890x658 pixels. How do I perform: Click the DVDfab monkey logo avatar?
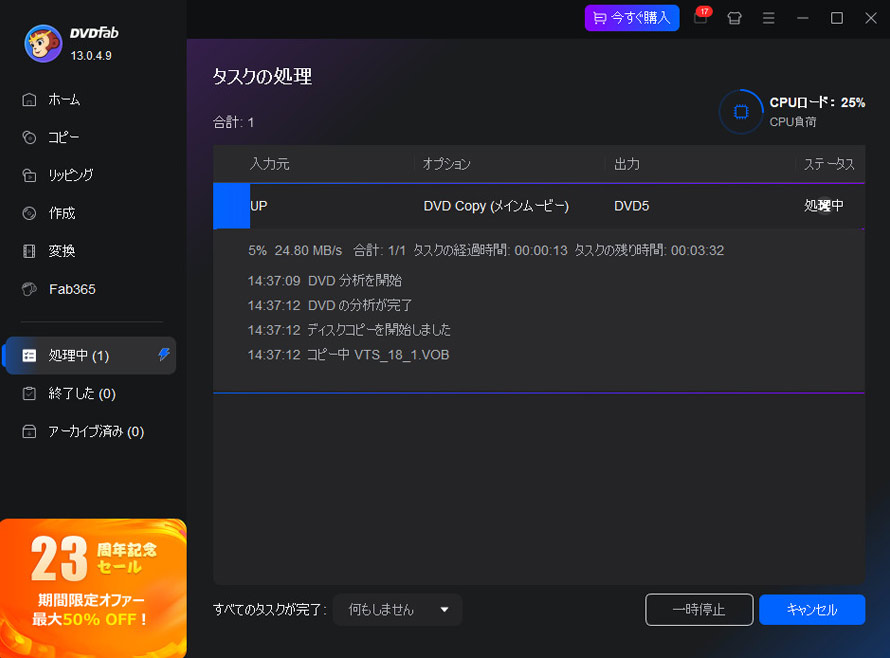pyautogui.click(x=42, y=43)
